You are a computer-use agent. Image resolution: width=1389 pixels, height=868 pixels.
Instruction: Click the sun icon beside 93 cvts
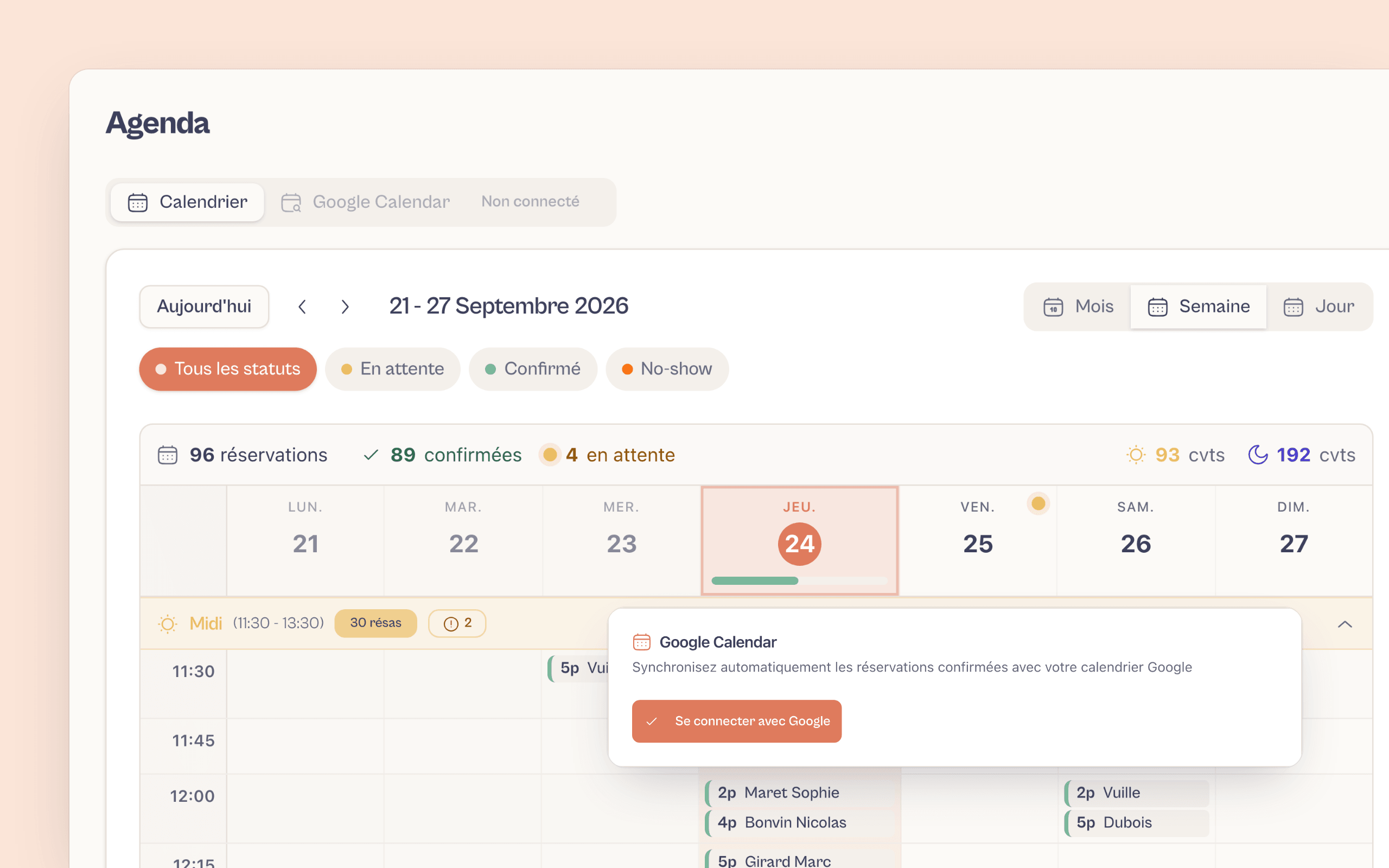click(1136, 455)
